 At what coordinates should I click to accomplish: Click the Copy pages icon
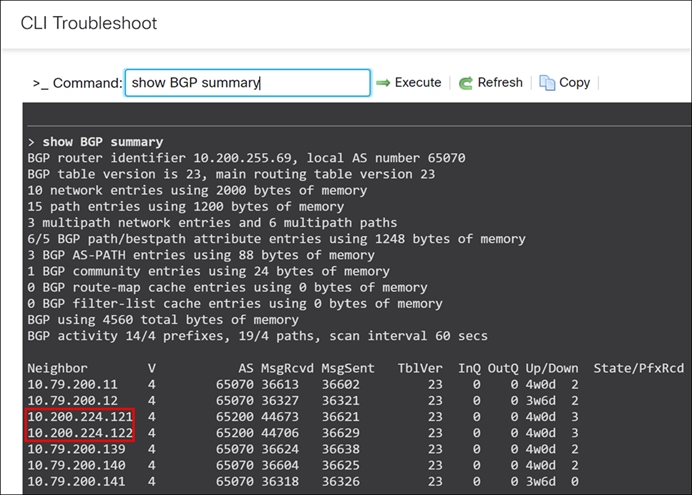point(547,83)
